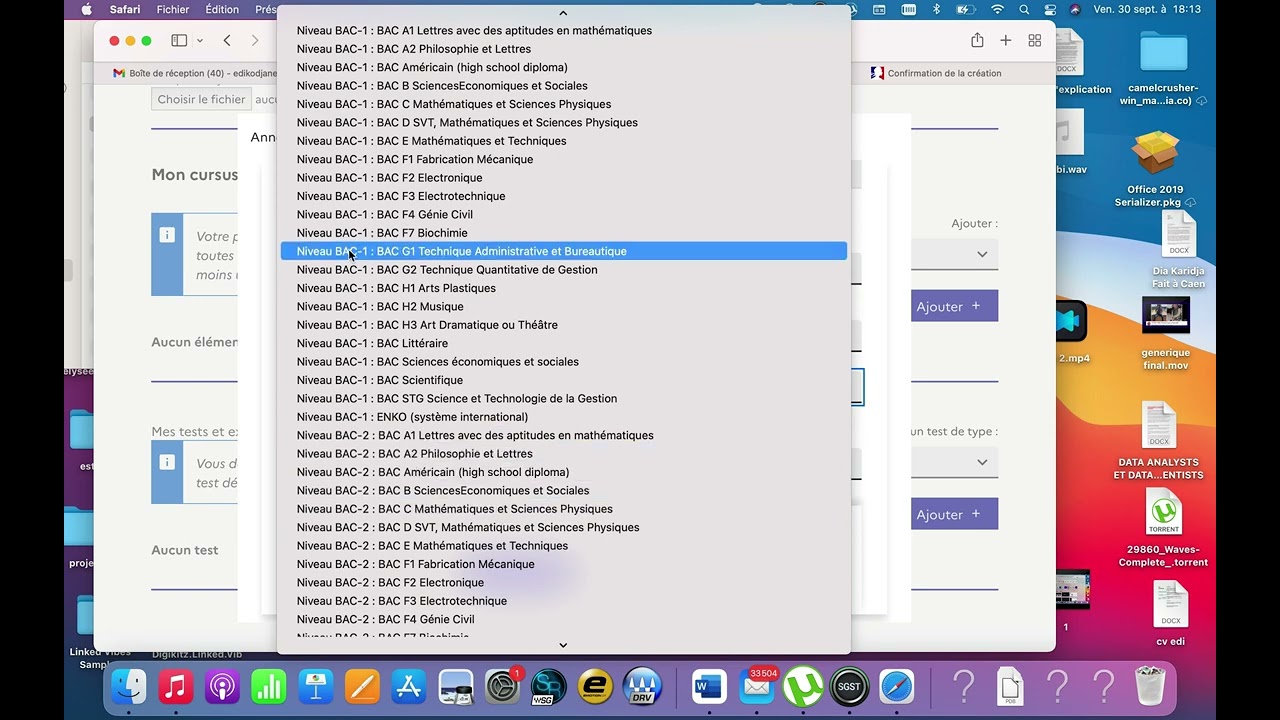Open the Fichier menu

pyautogui.click(x=173, y=9)
